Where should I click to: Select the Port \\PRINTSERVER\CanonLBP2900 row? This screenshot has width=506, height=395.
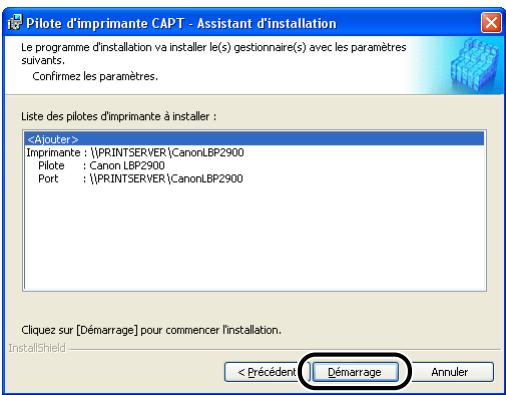click(x=254, y=179)
